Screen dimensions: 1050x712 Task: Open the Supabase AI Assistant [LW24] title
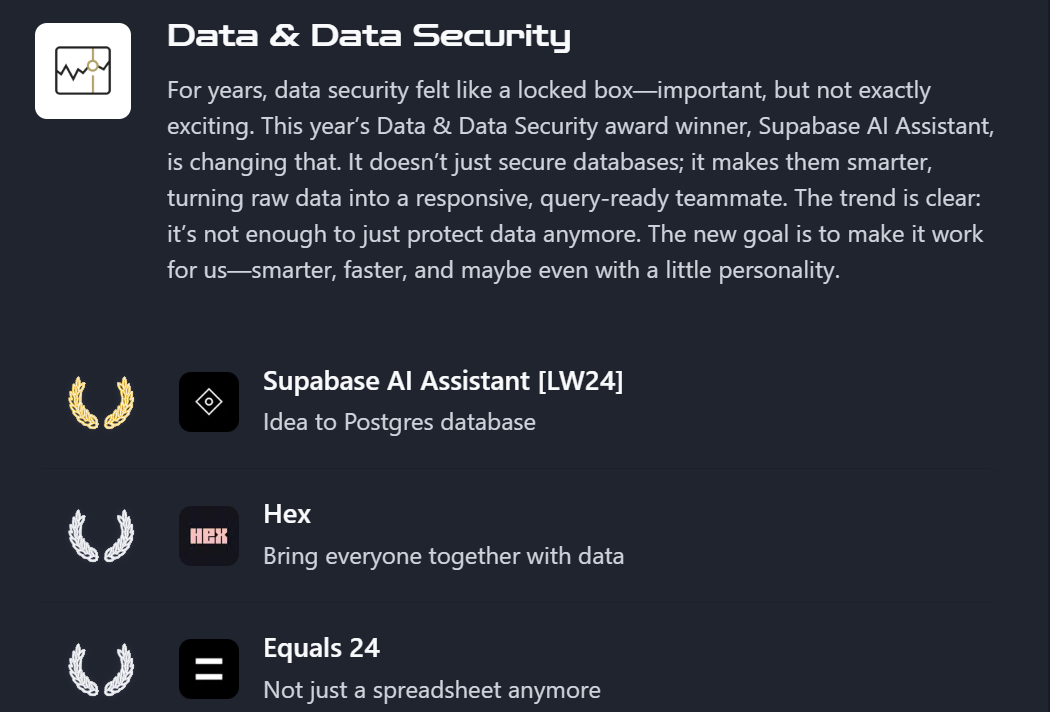point(443,381)
